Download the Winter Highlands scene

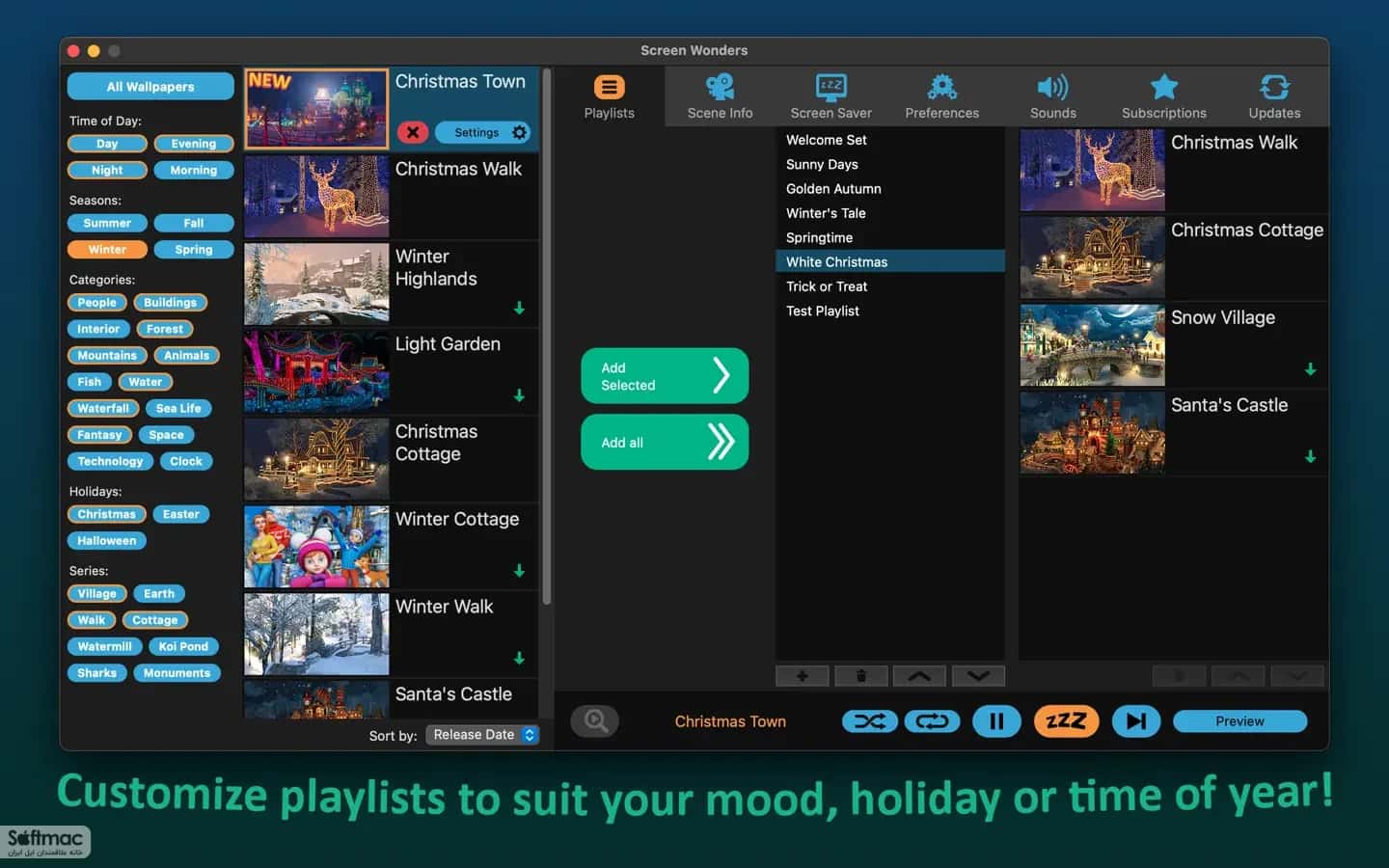[x=519, y=309]
